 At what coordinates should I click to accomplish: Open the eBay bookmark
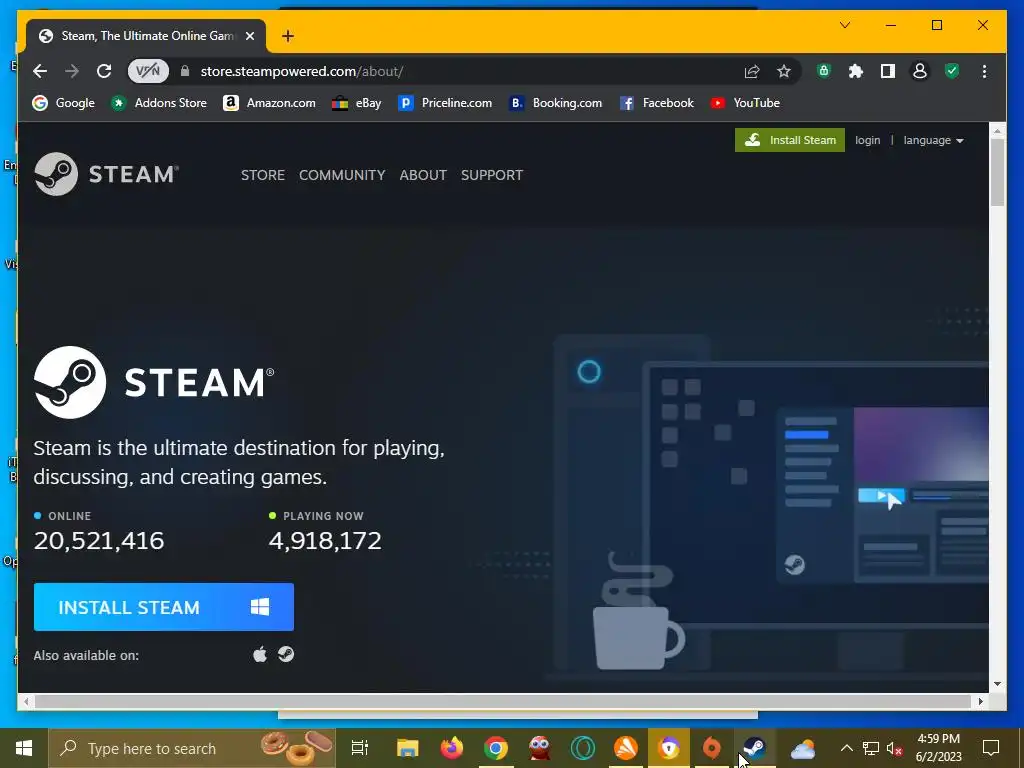357,103
